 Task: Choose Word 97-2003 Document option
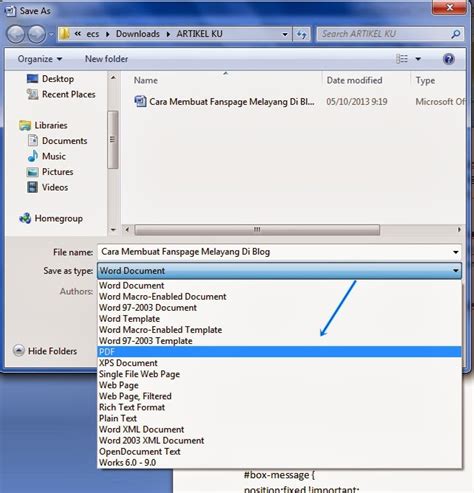click(279, 308)
